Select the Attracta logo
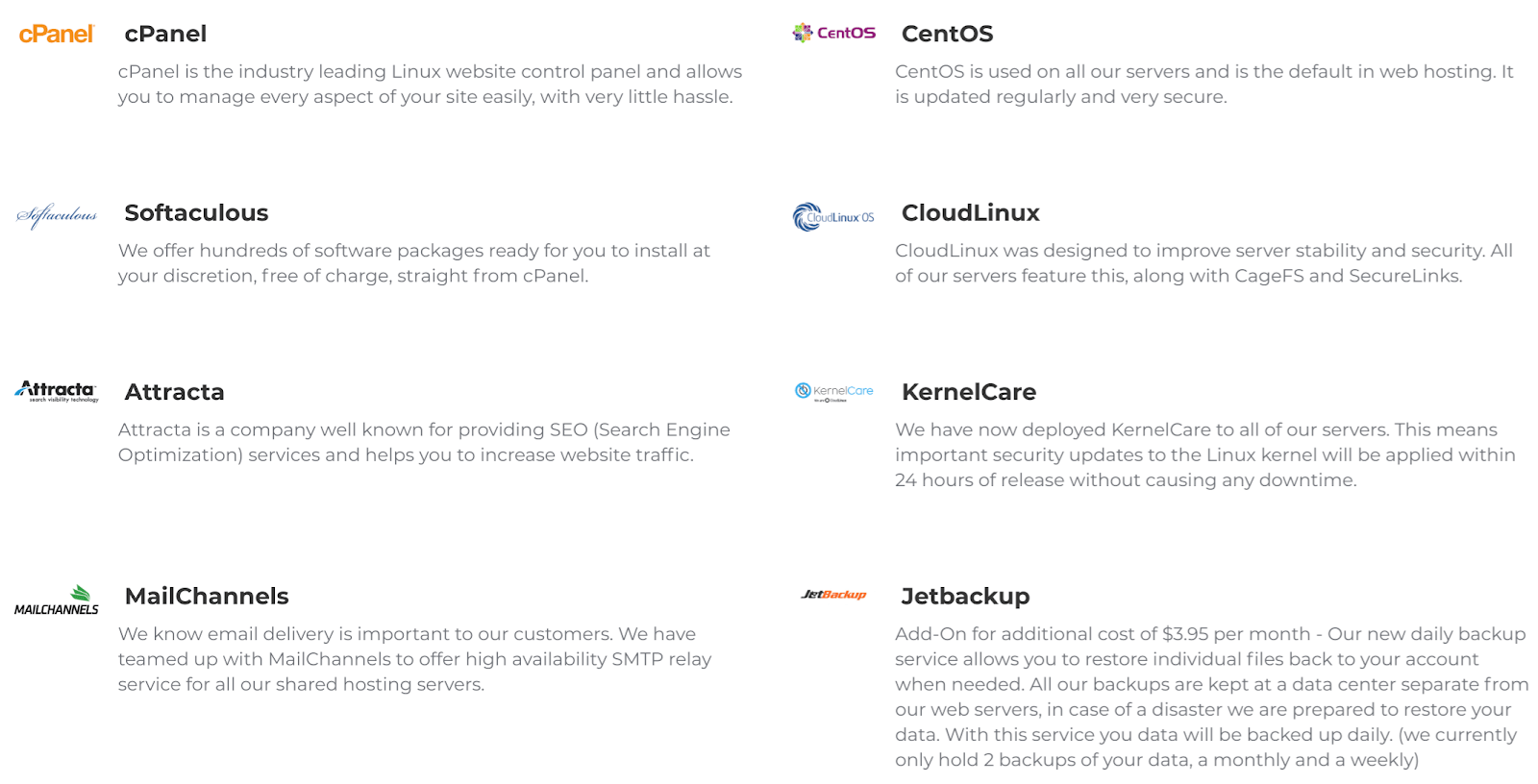The height and width of the screenshot is (784, 1538). 57,391
